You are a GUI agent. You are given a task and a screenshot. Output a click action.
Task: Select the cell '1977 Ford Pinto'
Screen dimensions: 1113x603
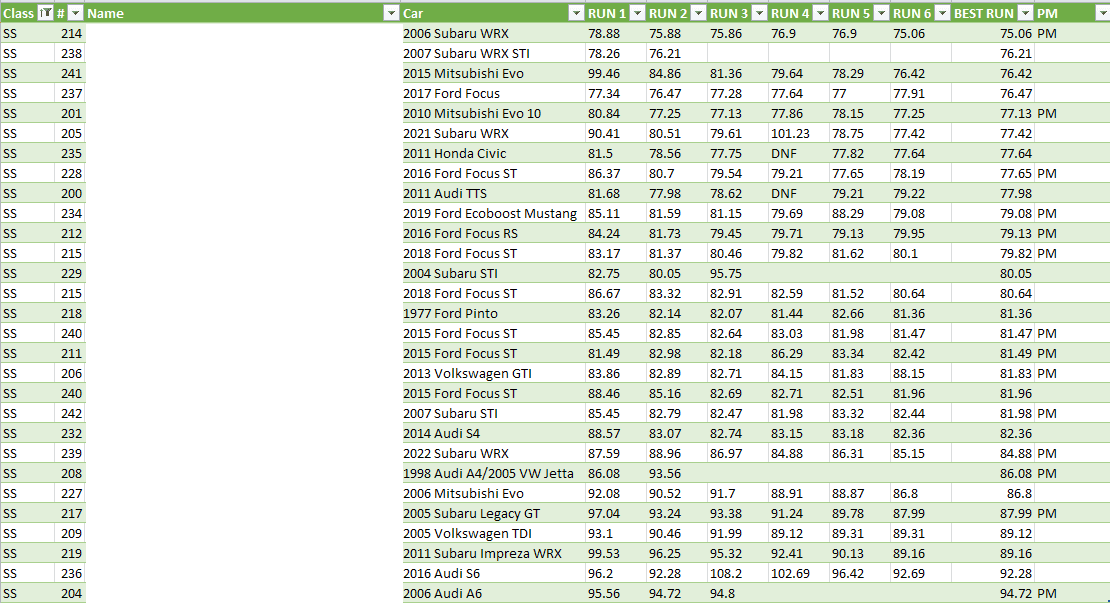(493, 314)
